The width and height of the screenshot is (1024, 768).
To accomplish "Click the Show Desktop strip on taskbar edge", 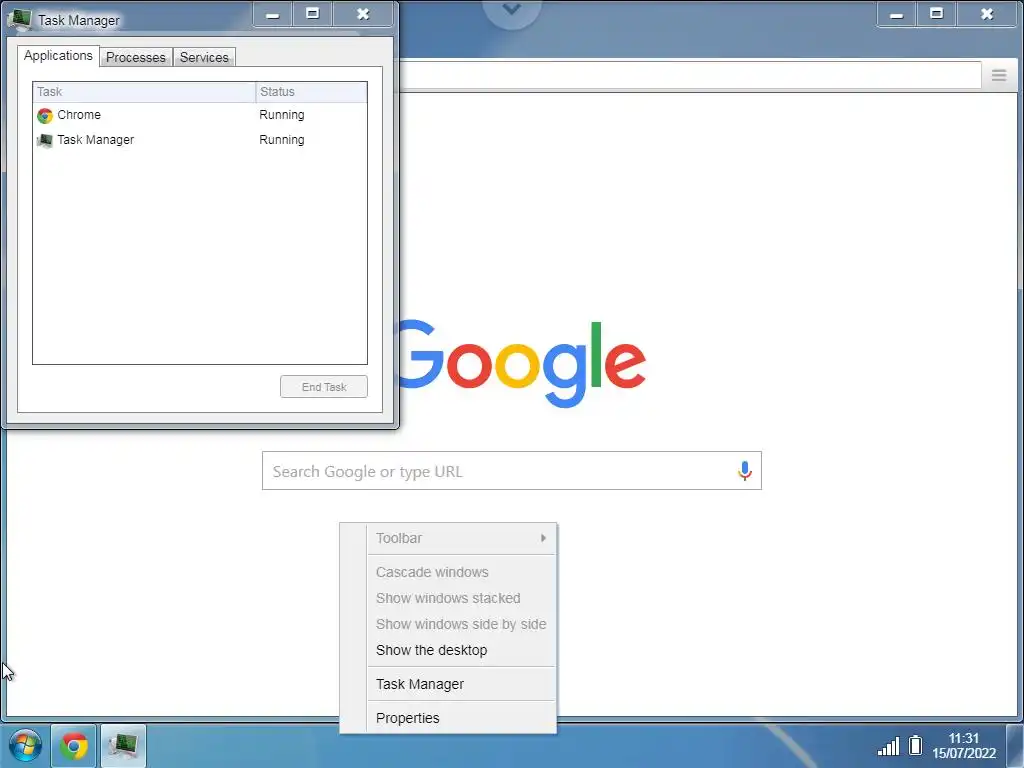I will coord(1015,746).
